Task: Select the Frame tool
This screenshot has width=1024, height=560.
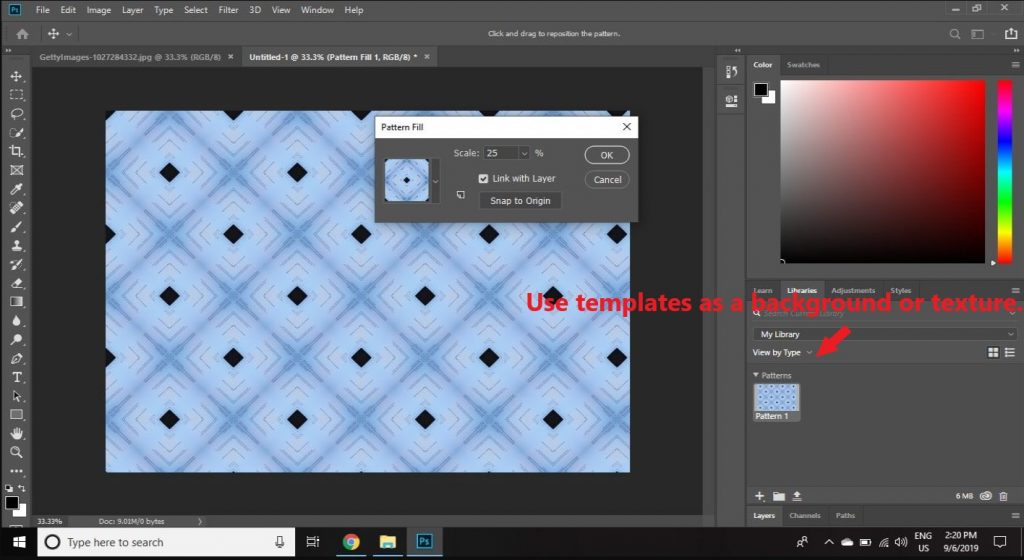Action: [16, 170]
